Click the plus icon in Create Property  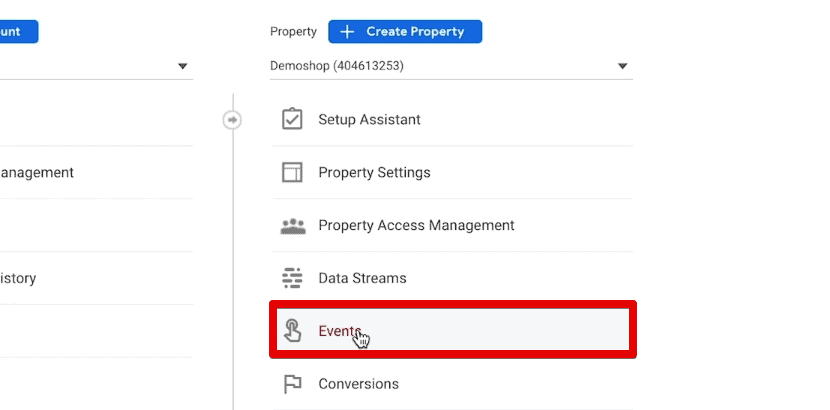(347, 32)
